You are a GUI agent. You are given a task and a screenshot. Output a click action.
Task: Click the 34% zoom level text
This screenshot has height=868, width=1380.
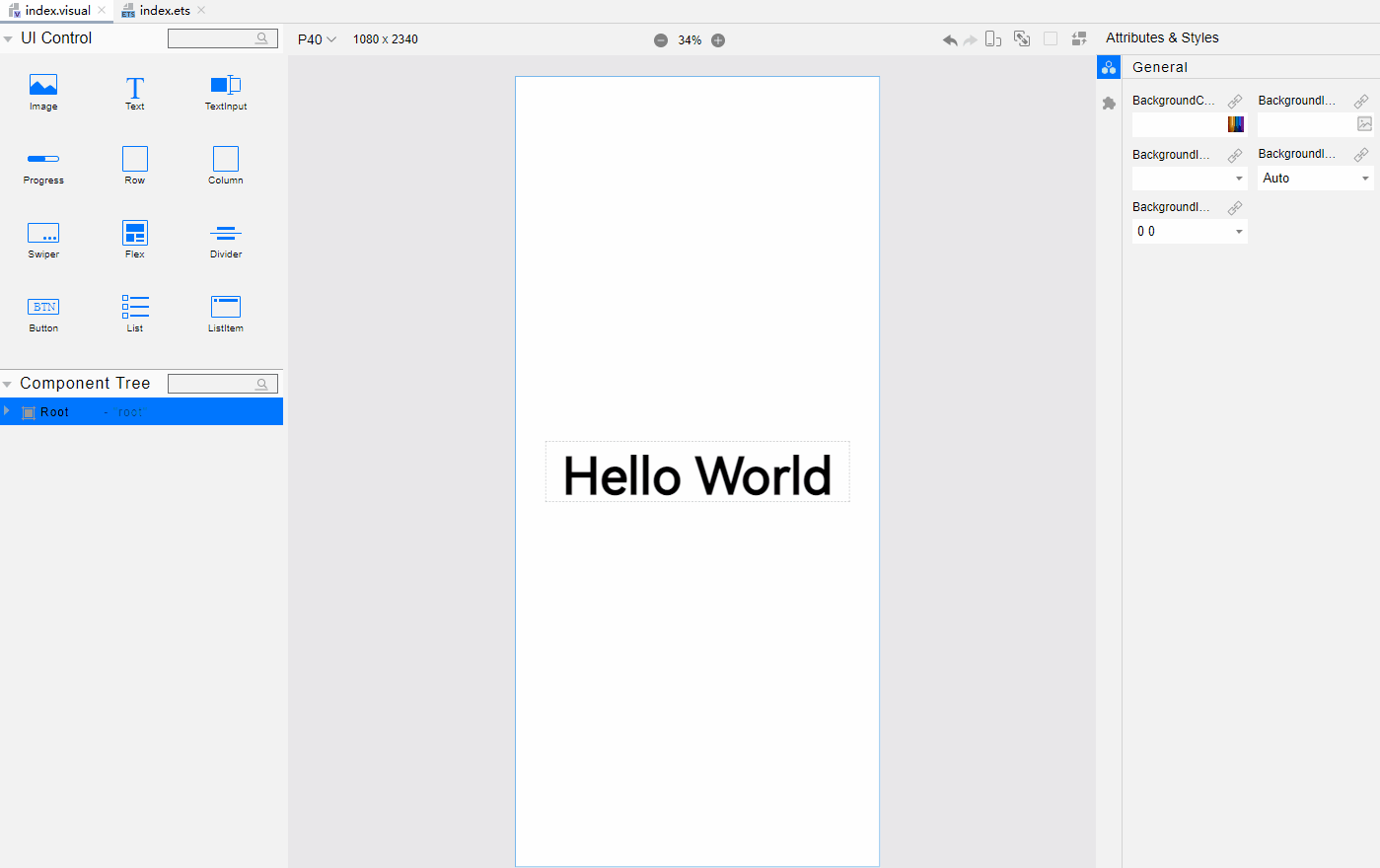pos(690,40)
